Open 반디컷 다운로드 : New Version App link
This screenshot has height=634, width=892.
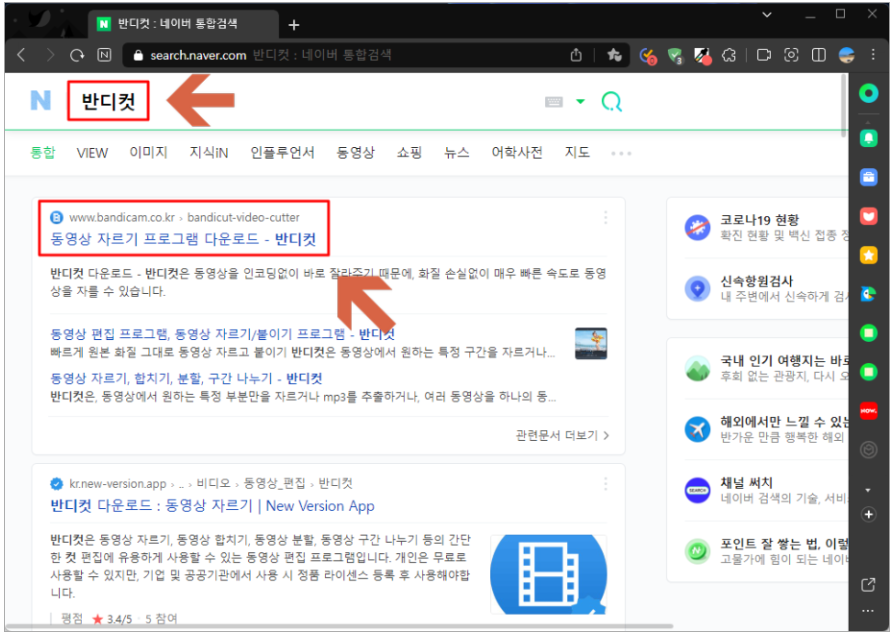pos(212,505)
